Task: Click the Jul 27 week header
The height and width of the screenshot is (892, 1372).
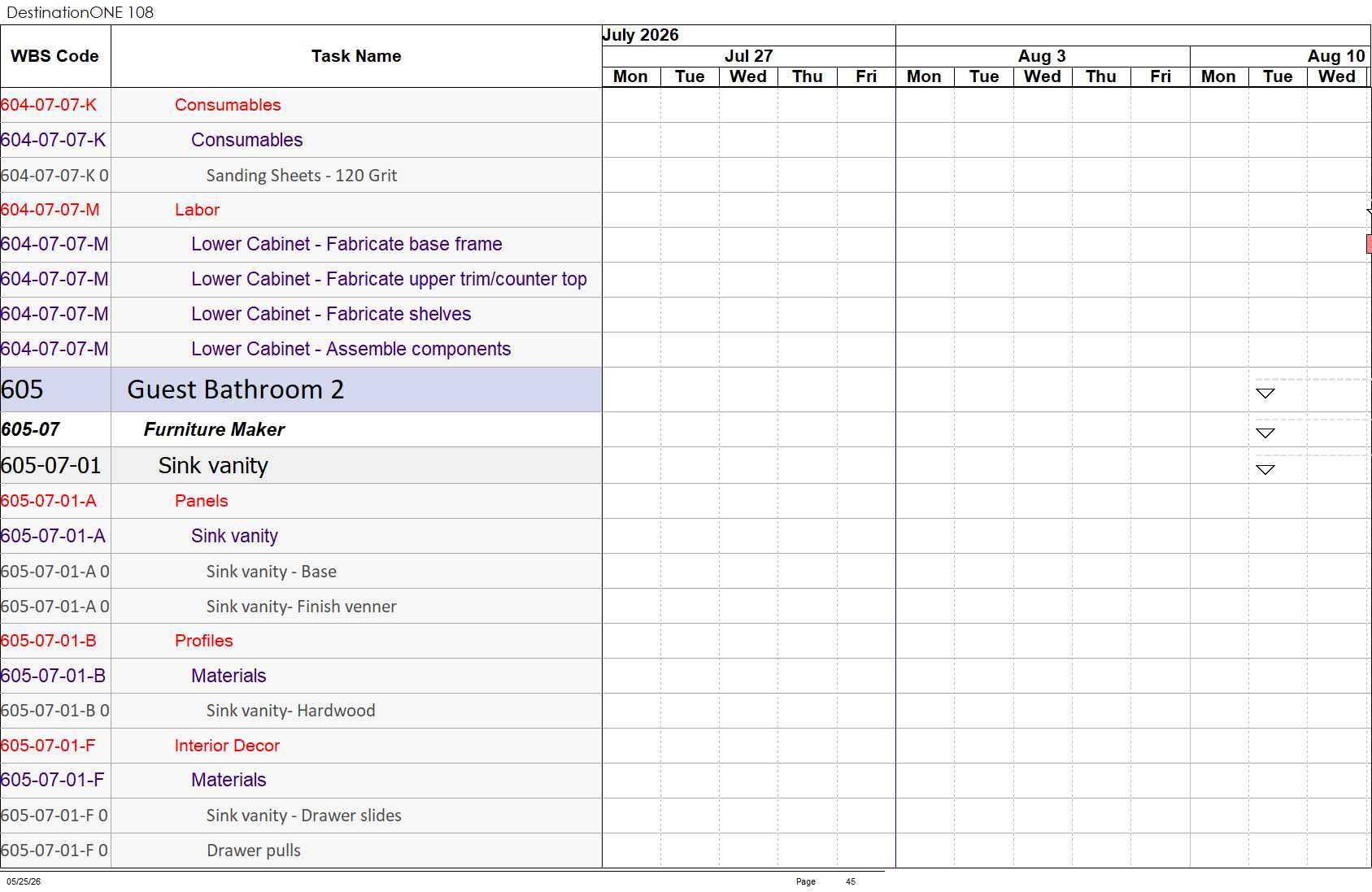Action: 748,56
